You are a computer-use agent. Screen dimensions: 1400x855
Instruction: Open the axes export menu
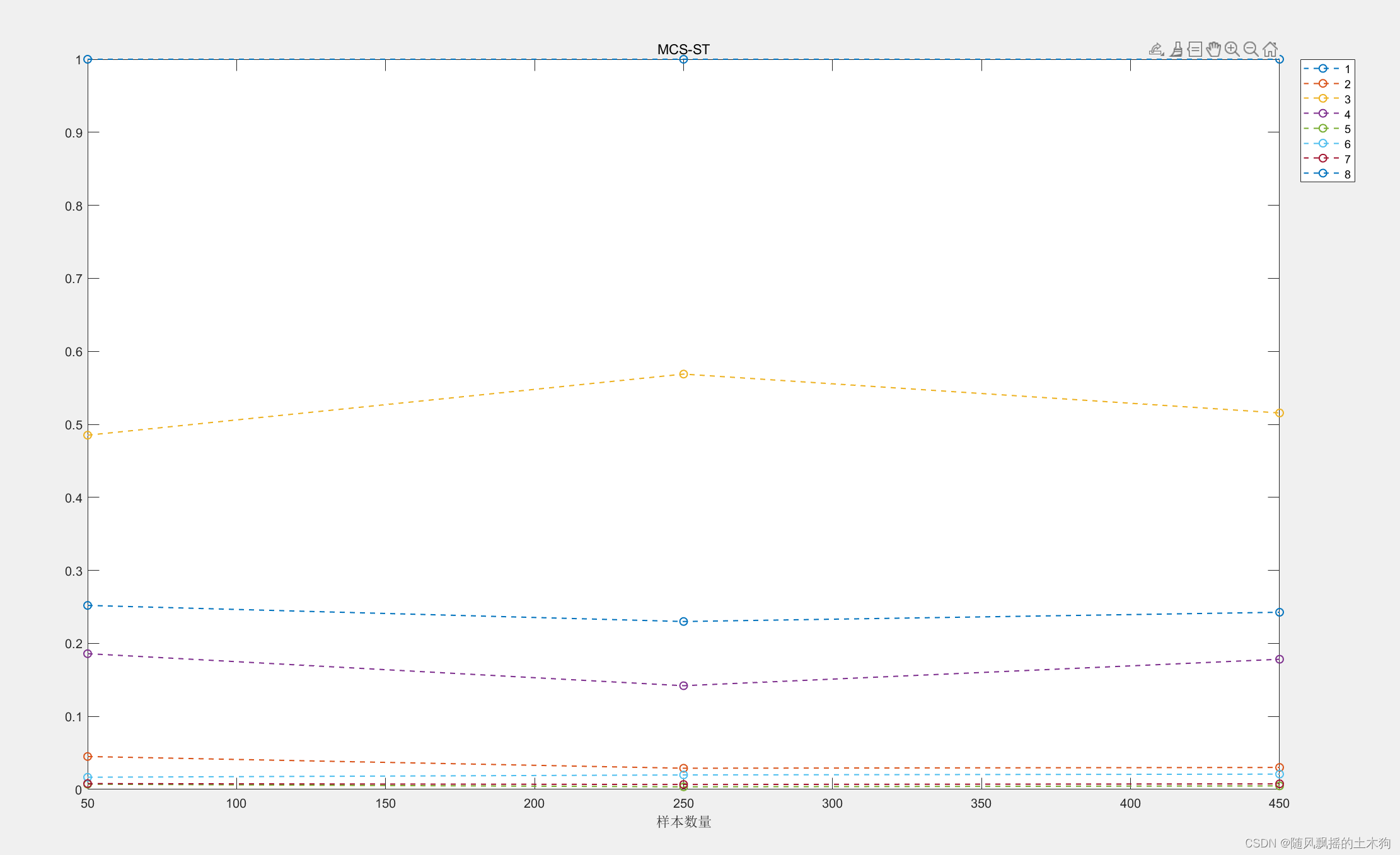coord(1156,49)
